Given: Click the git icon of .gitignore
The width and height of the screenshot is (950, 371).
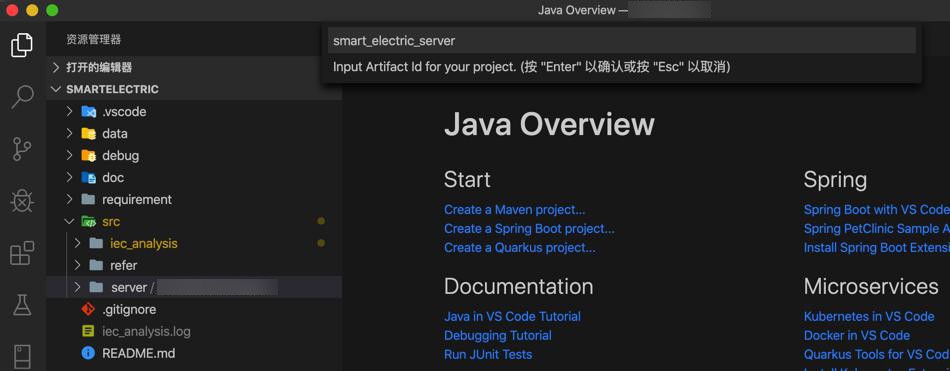Looking at the screenshot, I should [88, 309].
